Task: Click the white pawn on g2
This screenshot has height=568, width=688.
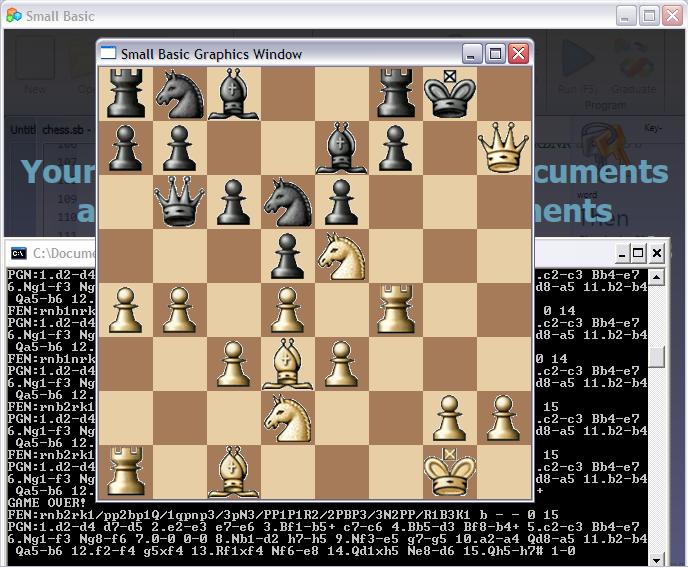Action: [450, 418]
